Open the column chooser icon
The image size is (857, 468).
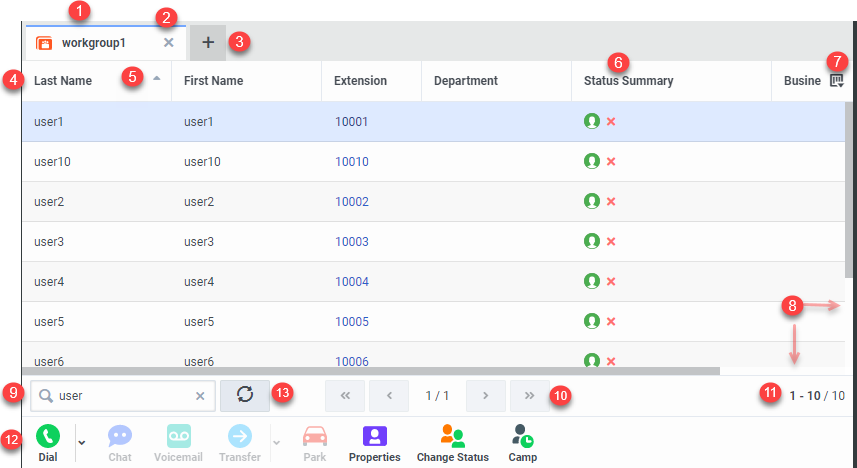click(836, 81)
